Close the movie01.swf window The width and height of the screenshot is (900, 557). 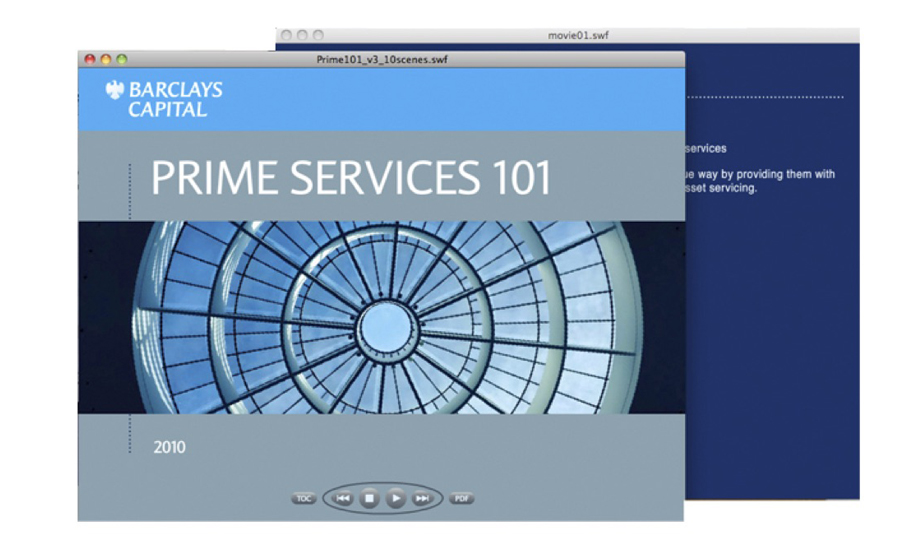click(287, 35)
